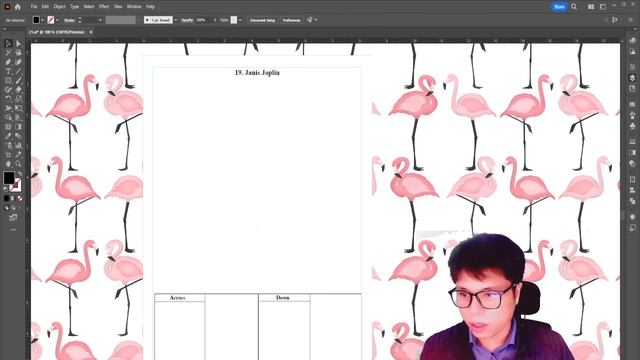This screenshot has width=640, height=360.
Task: Select the Eyedropper tool
Action: 8,136
